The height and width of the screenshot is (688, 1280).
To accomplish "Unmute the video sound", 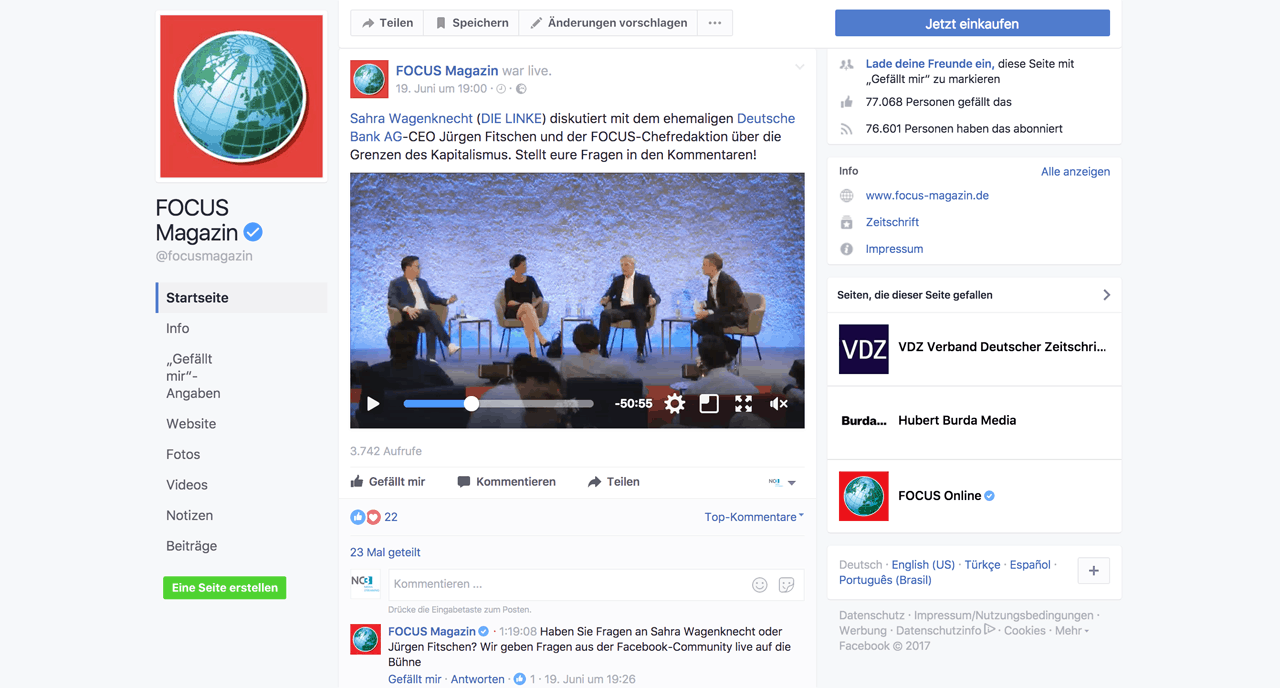I will coord(778,404).
